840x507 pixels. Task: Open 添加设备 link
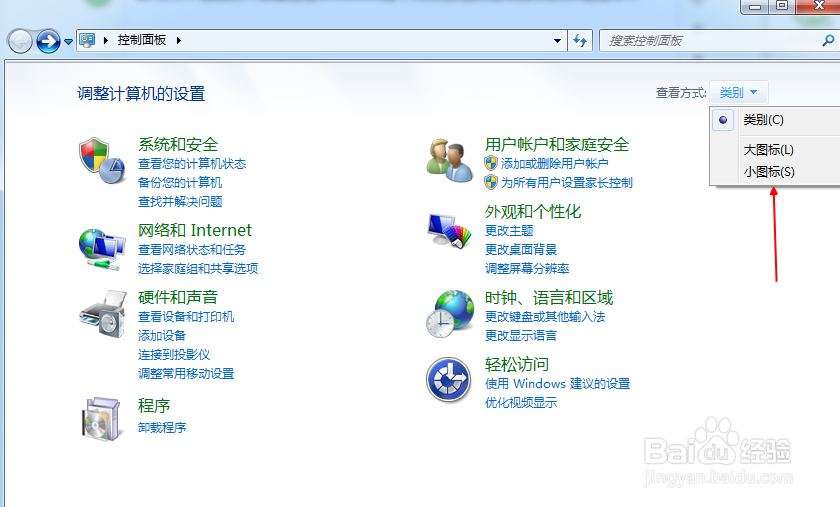click(162, 335)
